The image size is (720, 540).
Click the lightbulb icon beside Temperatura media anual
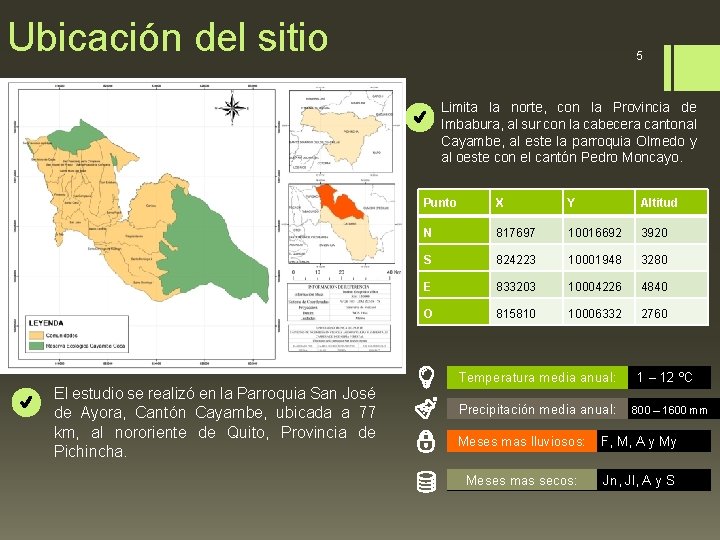click(x=427, y=377)
